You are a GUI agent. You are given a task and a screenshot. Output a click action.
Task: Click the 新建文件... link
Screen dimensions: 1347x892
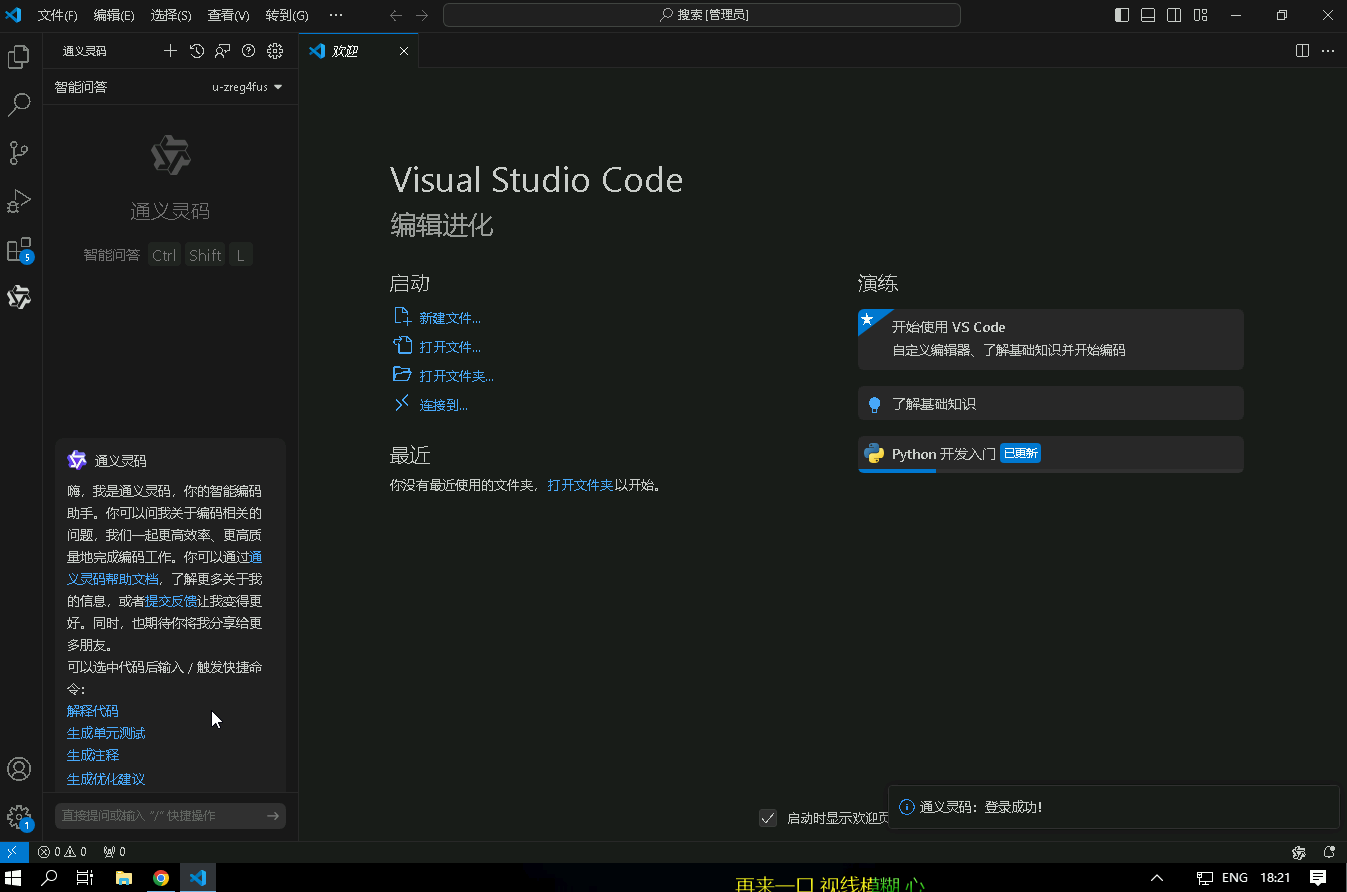point(450,318)
